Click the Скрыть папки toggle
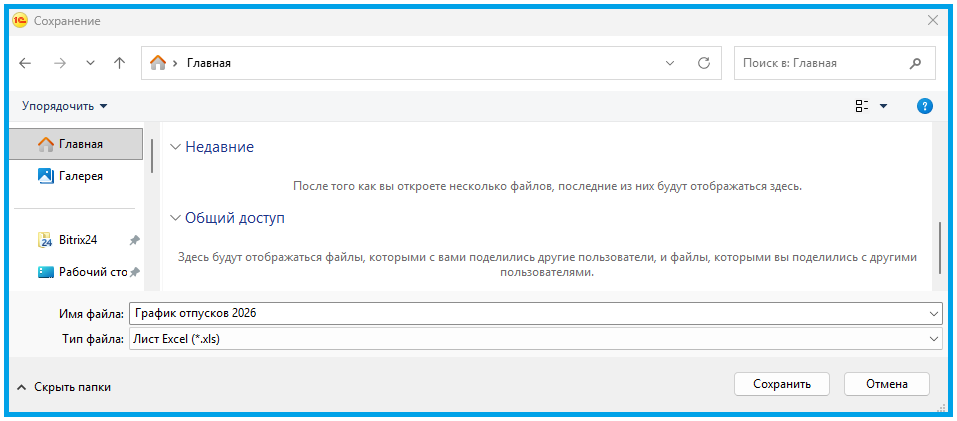 point(64,386)
